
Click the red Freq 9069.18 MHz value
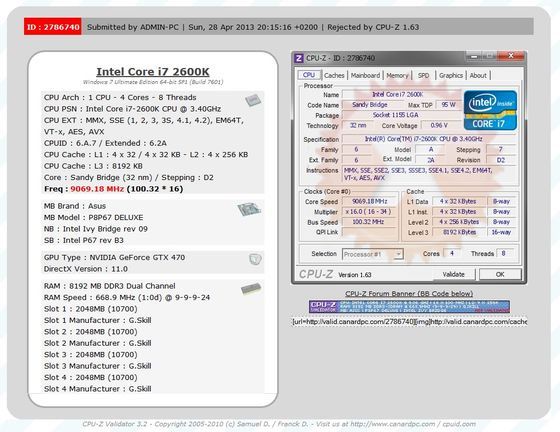point(97,189)
